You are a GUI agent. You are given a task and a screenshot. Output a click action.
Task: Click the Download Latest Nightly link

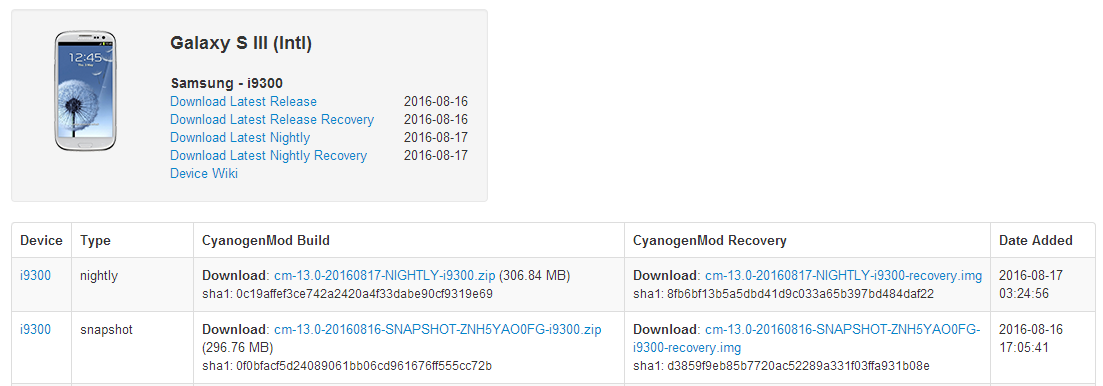(240, 137)
